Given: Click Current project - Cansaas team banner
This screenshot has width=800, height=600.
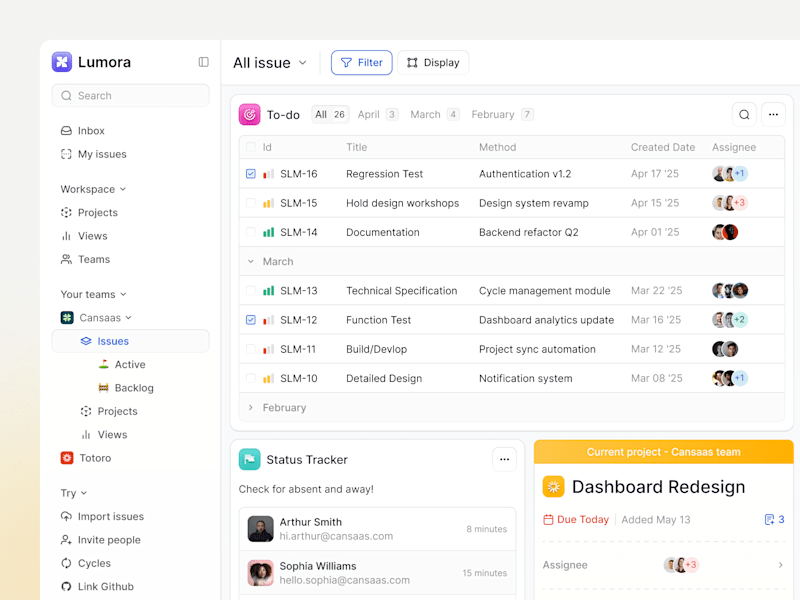Looking at the screenshot, I should pos(664,452).
